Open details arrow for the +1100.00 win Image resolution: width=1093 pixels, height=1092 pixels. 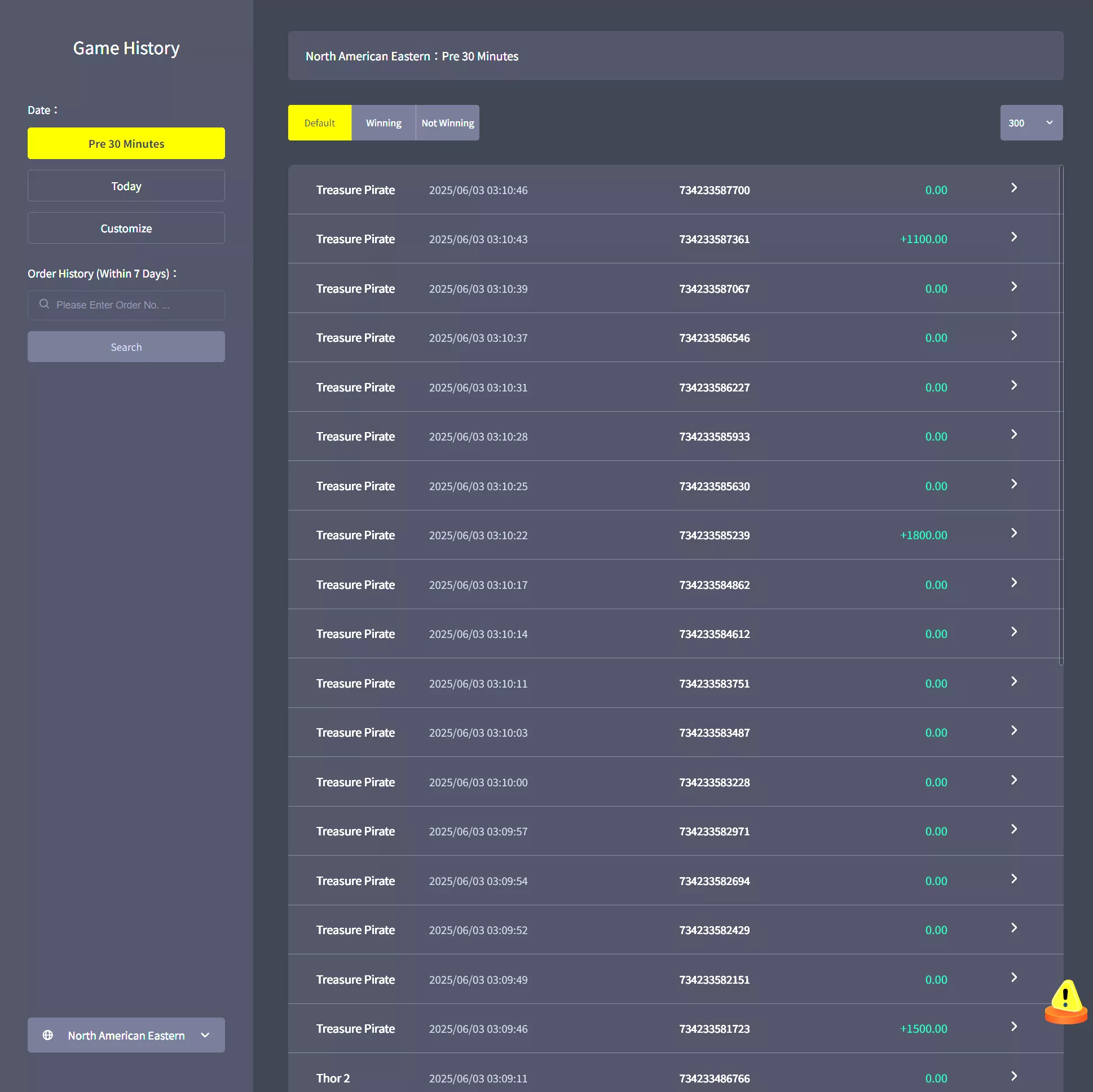[x=1014, y=237]
